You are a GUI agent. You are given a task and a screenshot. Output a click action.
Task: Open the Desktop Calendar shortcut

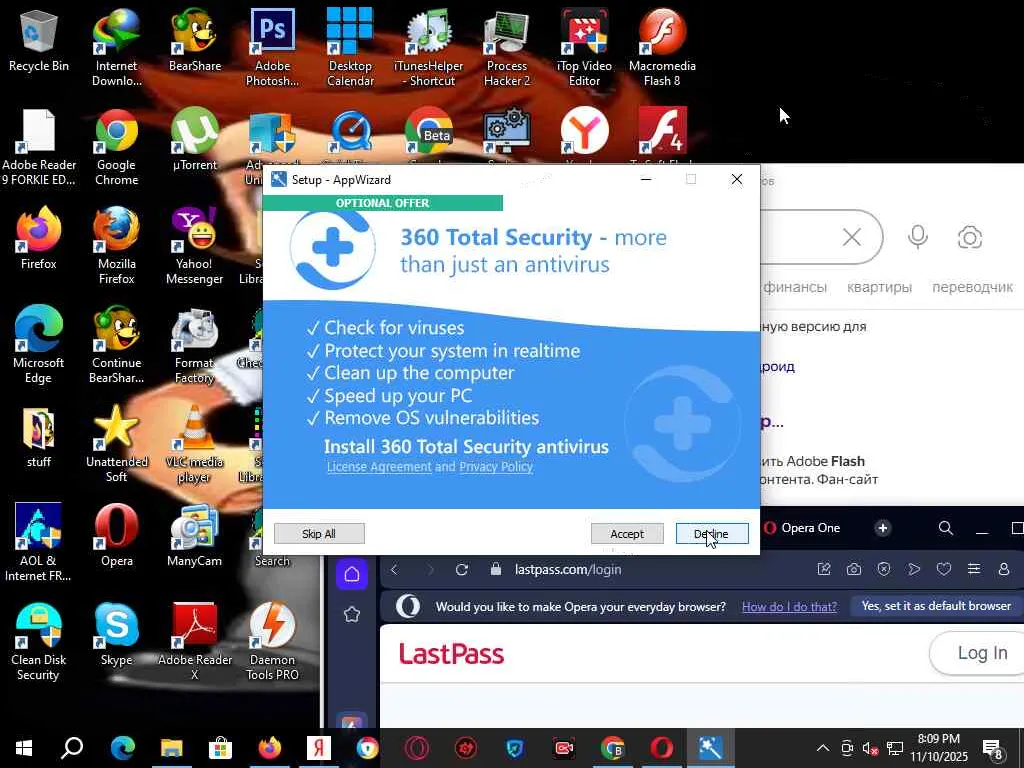tap(350, 47)
